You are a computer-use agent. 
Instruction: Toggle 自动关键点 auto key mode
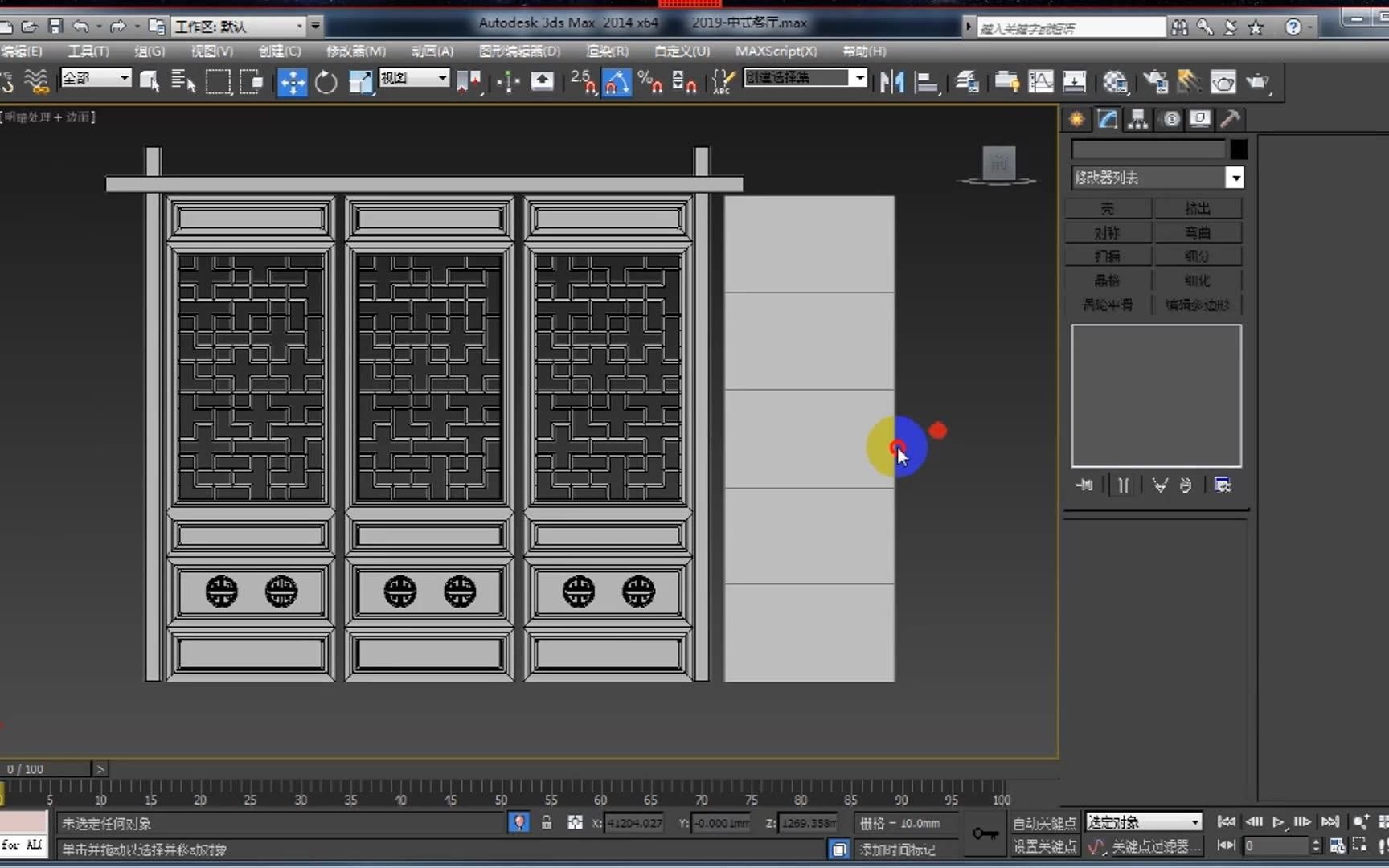1043,823
